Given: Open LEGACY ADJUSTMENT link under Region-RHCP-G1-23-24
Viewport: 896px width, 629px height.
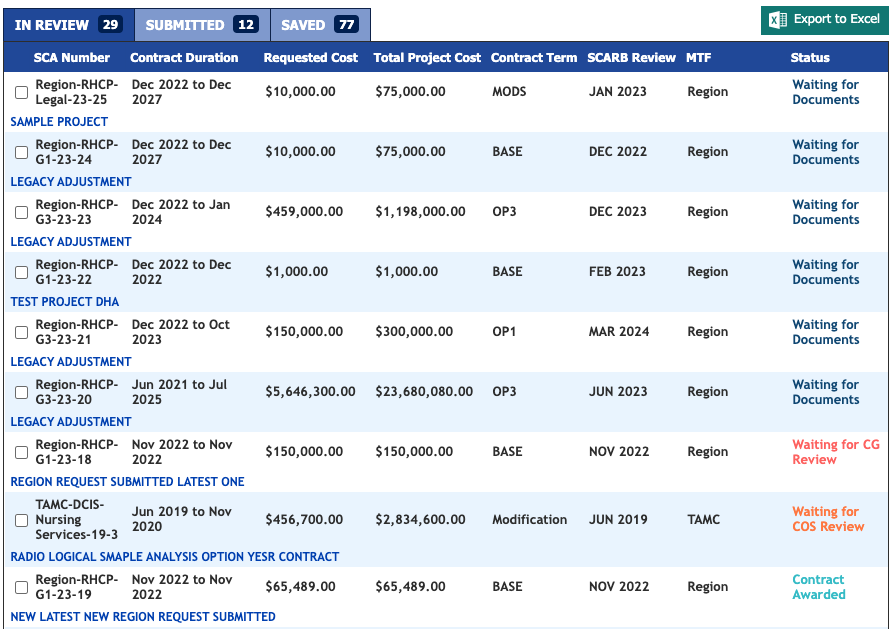Looking at the screenshot, I should [x=71, y=182].
